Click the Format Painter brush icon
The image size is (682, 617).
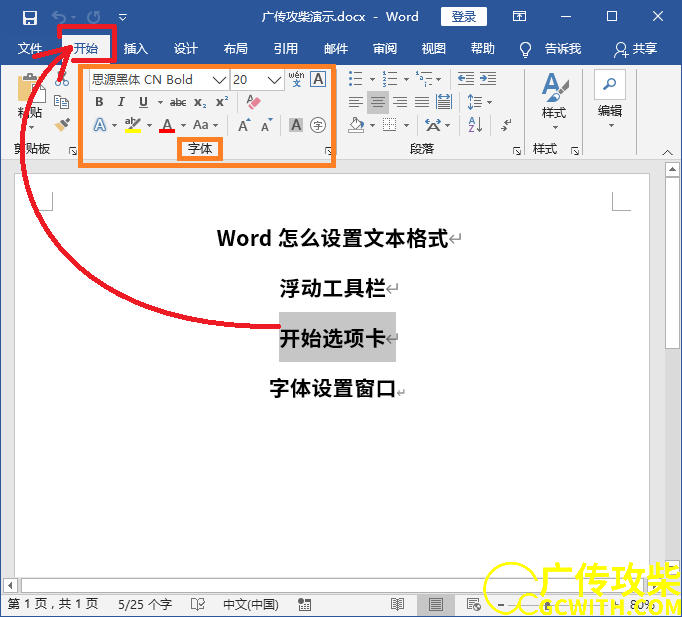62,125
